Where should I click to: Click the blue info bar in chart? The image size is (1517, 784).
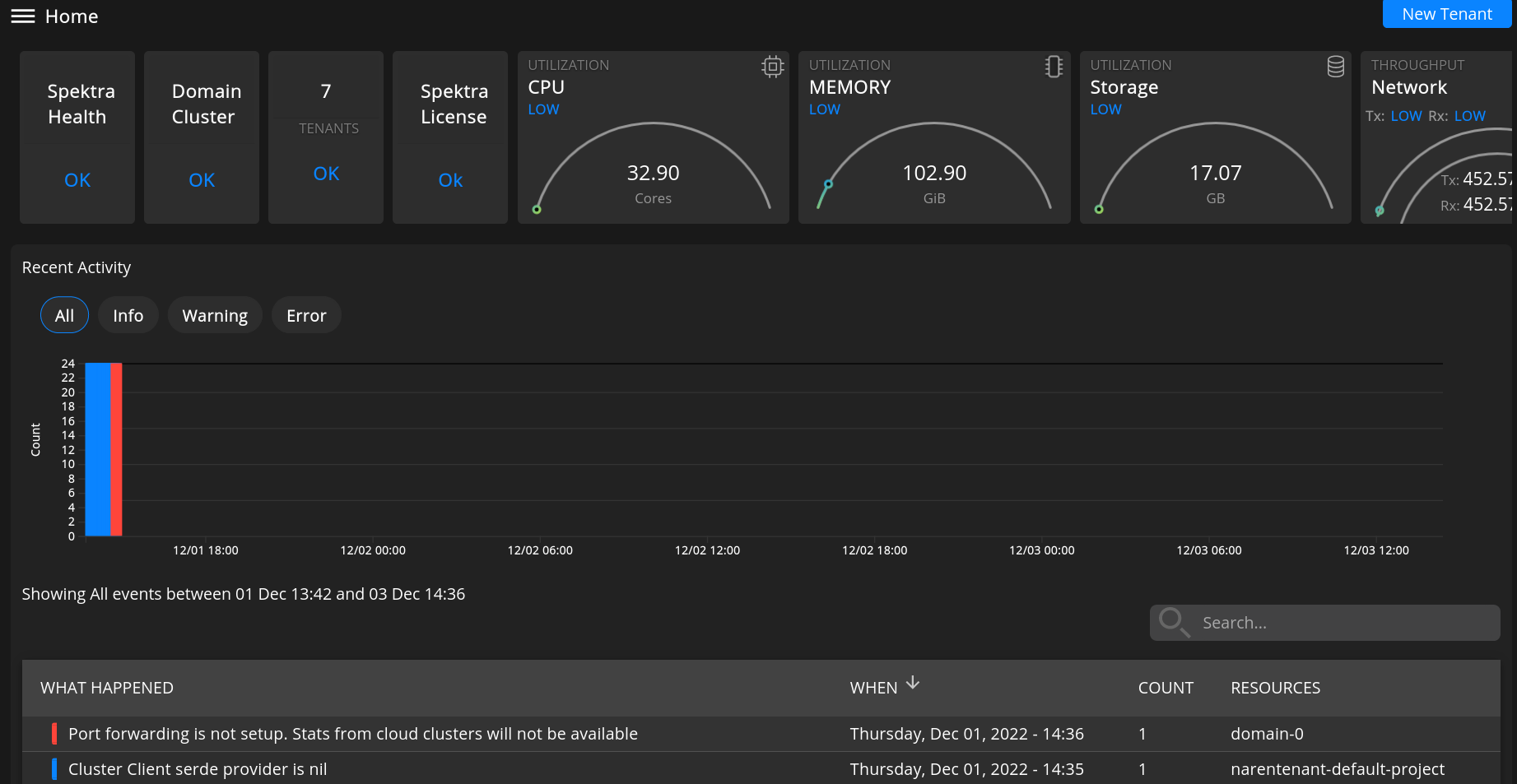(98, 449)
